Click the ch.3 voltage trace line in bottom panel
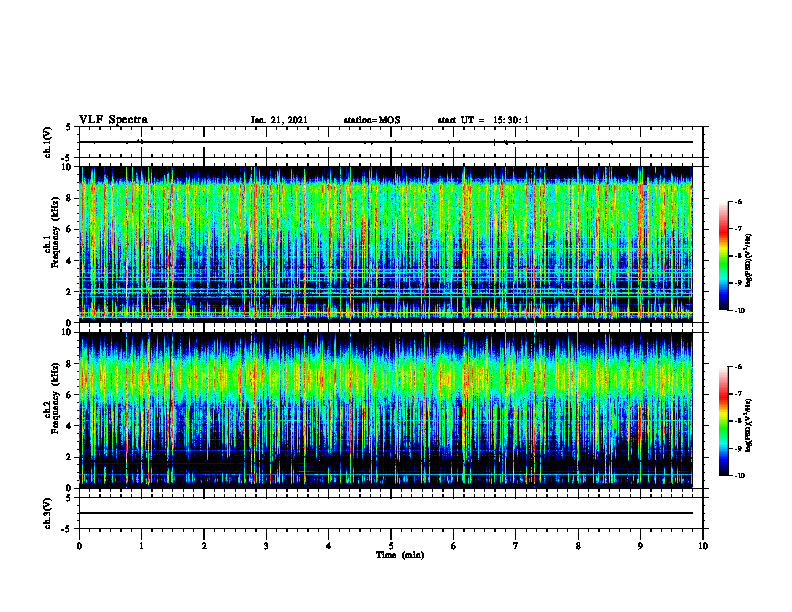This screenshot has height=612, width=792. (x=386, y=513)
